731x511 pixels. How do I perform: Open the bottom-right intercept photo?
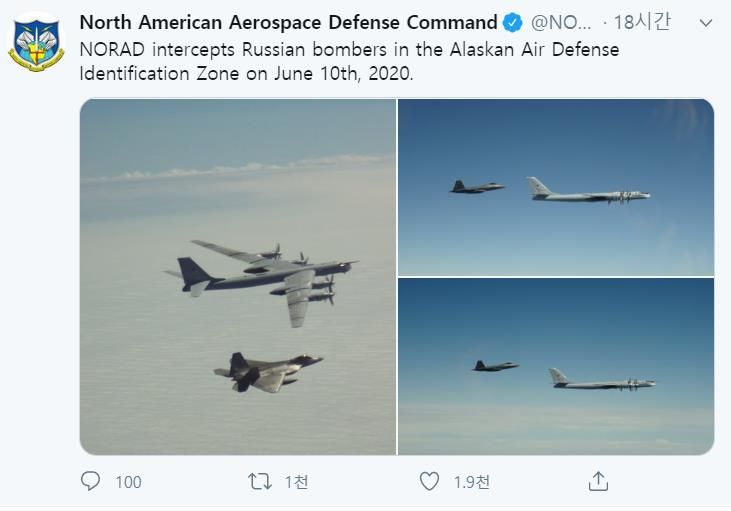tap(556, 366)
